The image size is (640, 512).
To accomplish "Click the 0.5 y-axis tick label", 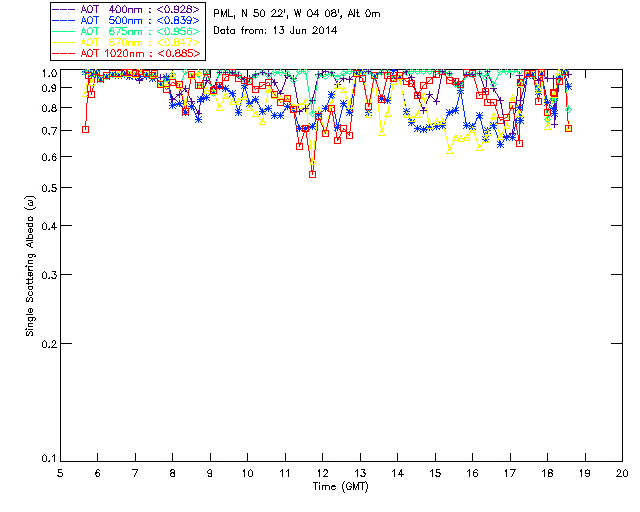I will coord(49,188).
